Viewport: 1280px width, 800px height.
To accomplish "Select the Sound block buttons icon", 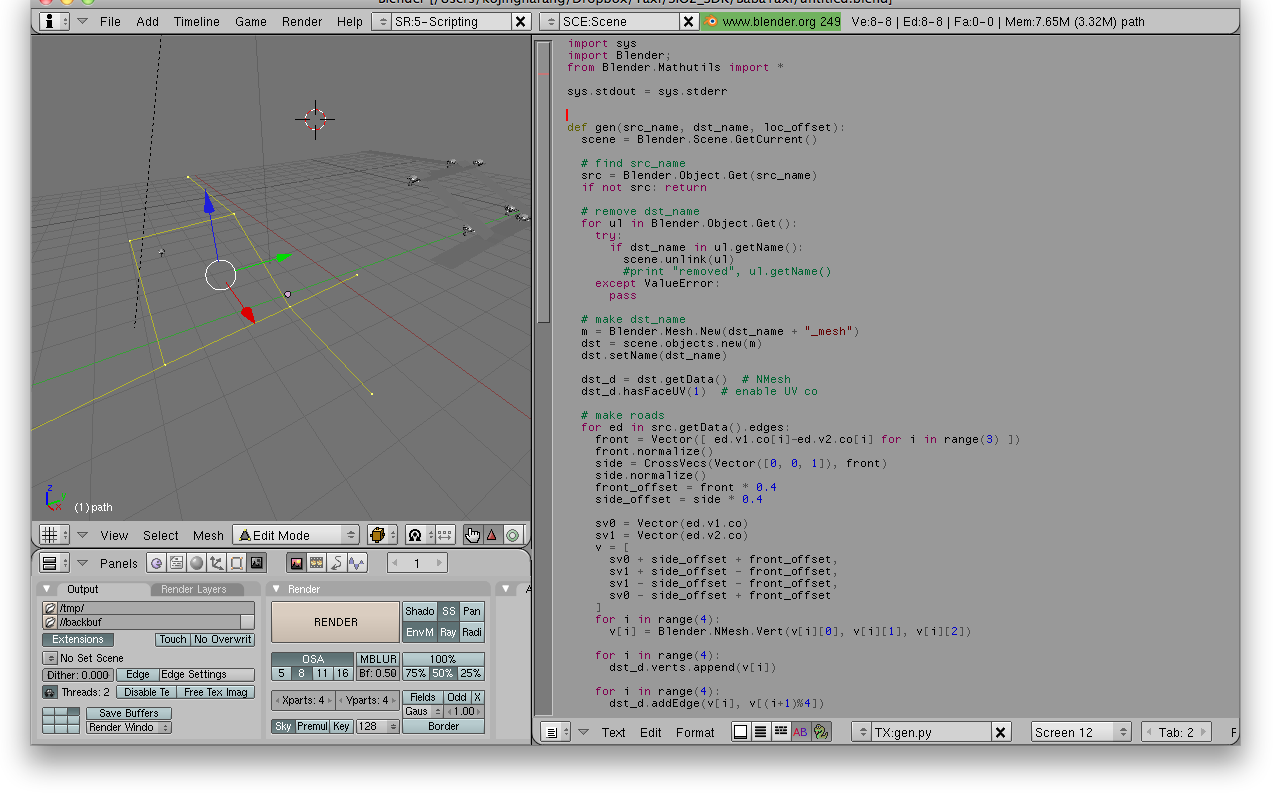I will [x=357, y=563].
